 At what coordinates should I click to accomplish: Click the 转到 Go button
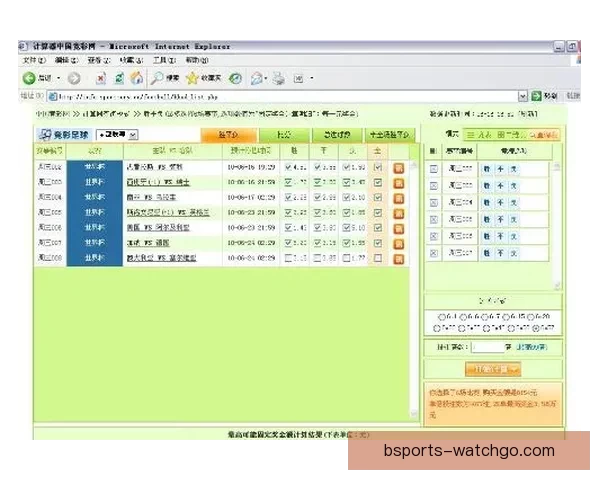coord(546,96)
